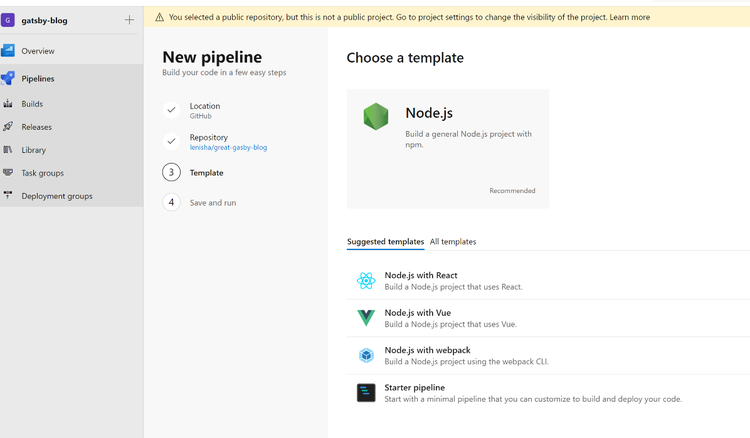
Task: Click the Repository step checkmark circle
Action: point(171,142)
